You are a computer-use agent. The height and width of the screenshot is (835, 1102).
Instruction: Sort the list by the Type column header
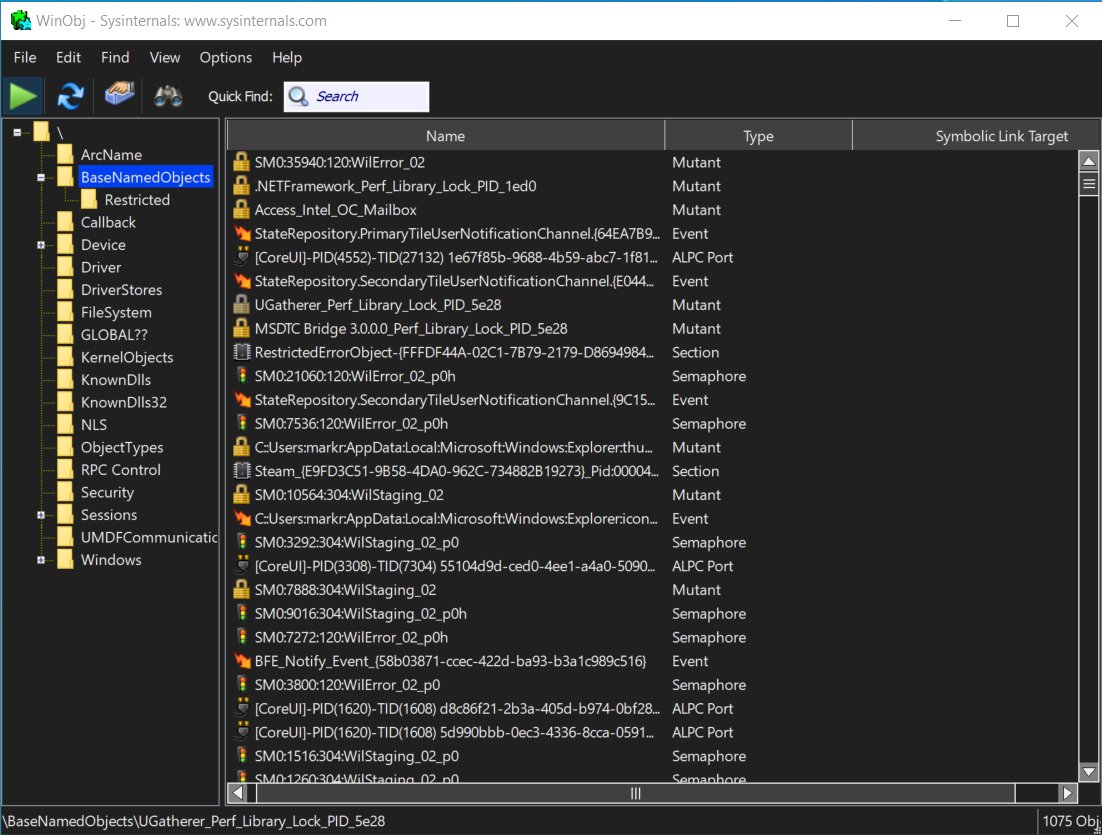click(x=758, y=136)
